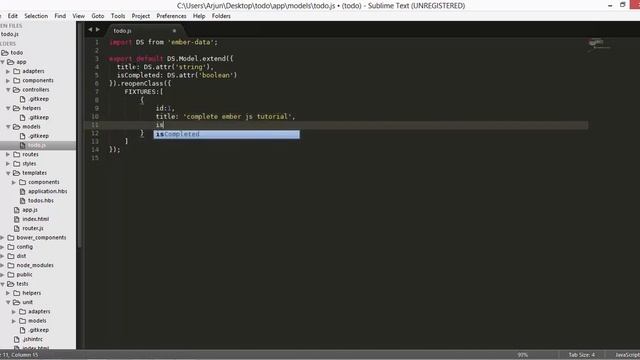Click the dist folder icon
This screenshot has width=640, height=360.
pos(11,256)
